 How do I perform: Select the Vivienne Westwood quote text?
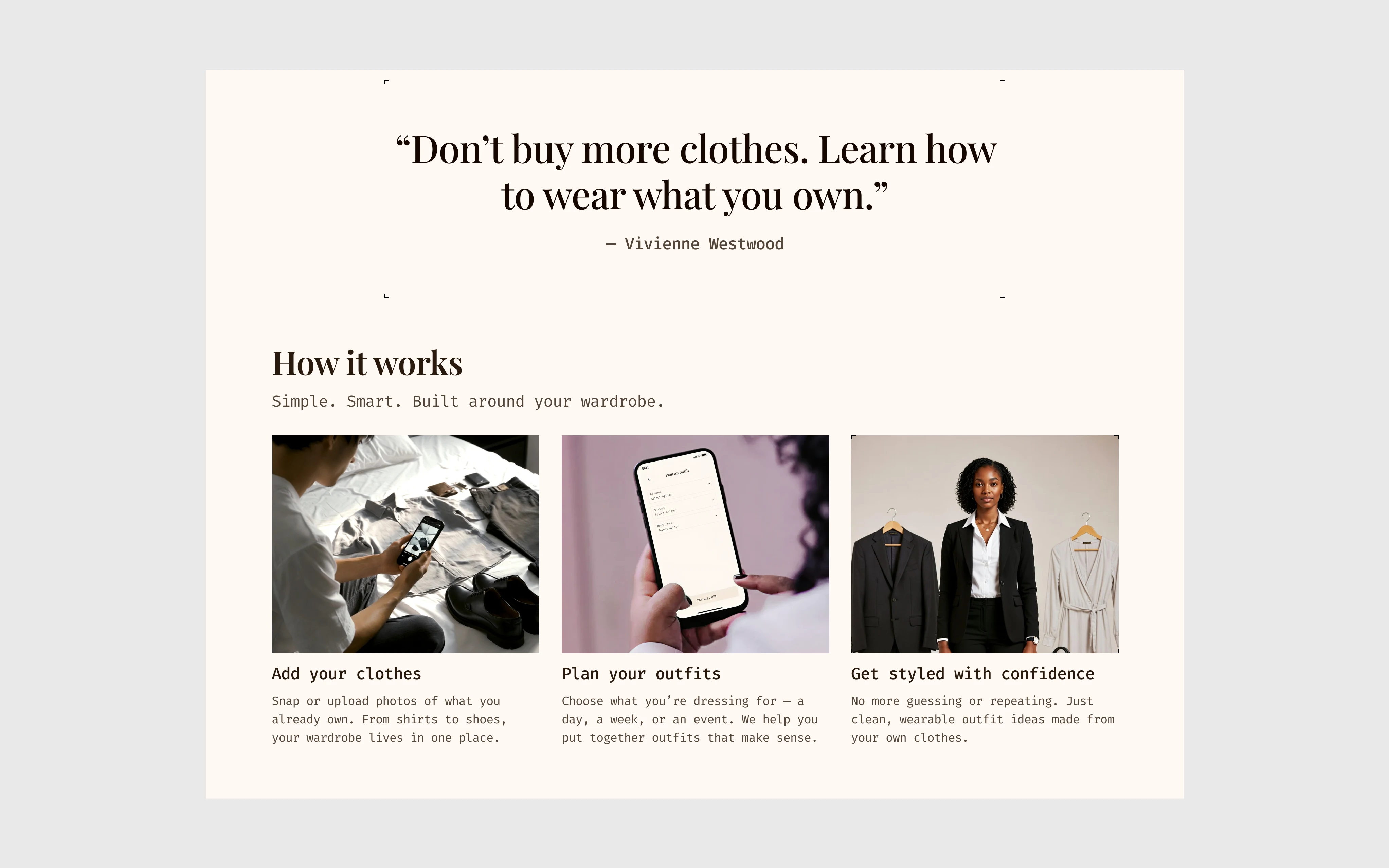[x=696, y=172]
